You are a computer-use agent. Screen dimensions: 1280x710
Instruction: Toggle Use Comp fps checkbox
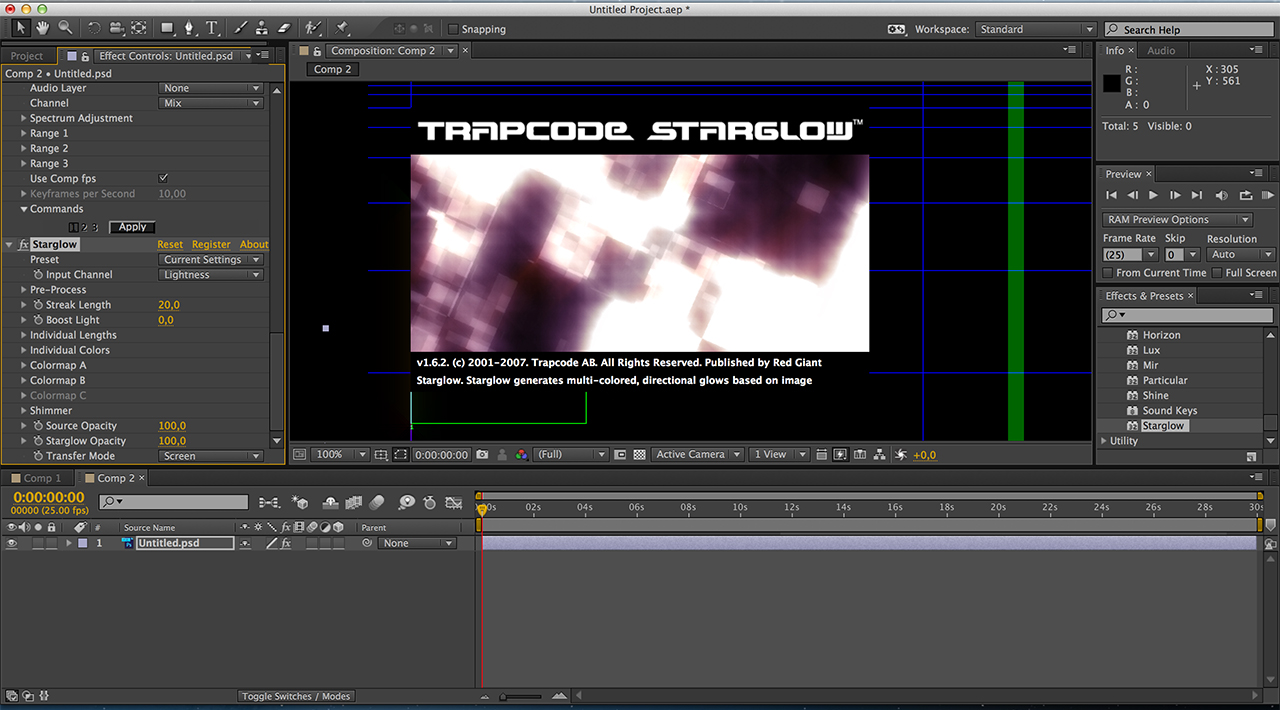(164, 178)
